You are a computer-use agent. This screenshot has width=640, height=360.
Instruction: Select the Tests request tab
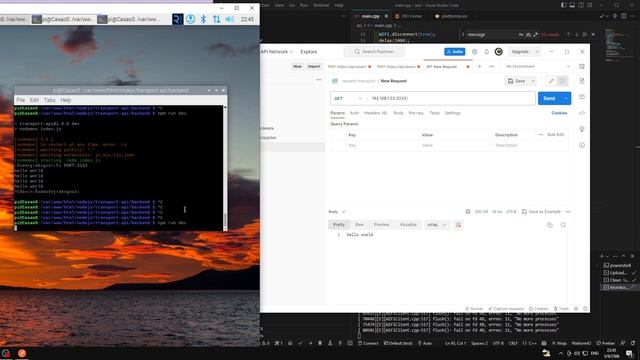[x=434, y=113]
